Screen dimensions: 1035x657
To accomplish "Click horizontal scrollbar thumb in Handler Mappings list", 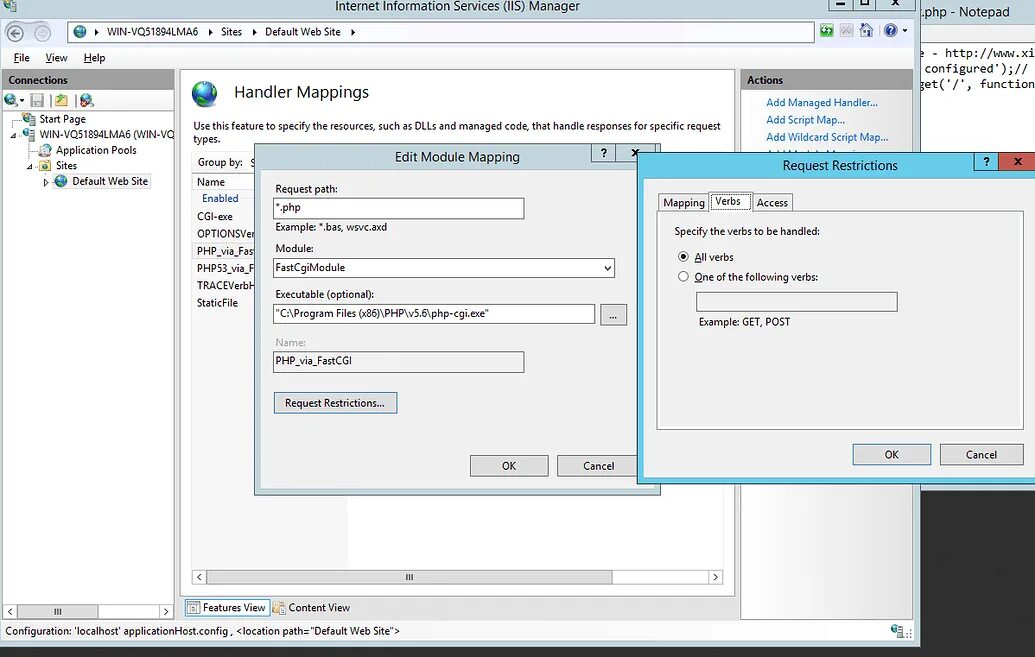I will 409,577.
